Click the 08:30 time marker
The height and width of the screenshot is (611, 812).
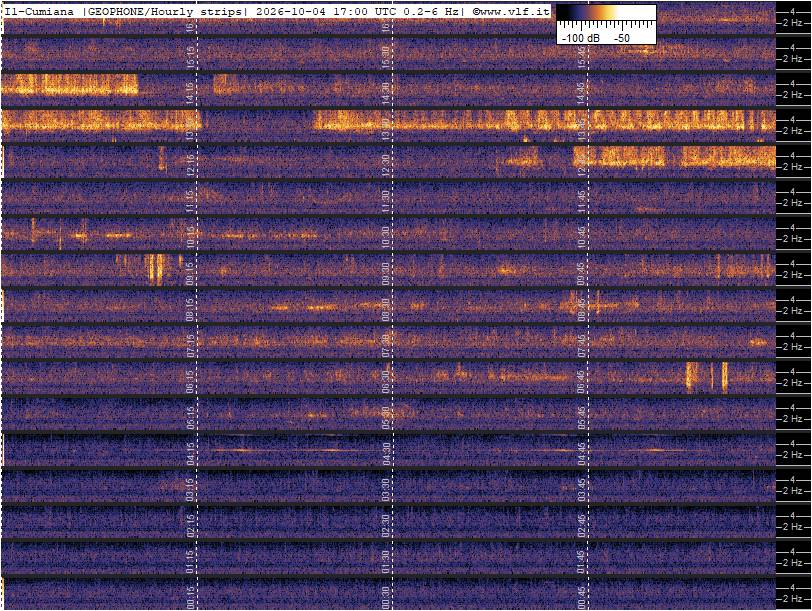pos(385,310)
